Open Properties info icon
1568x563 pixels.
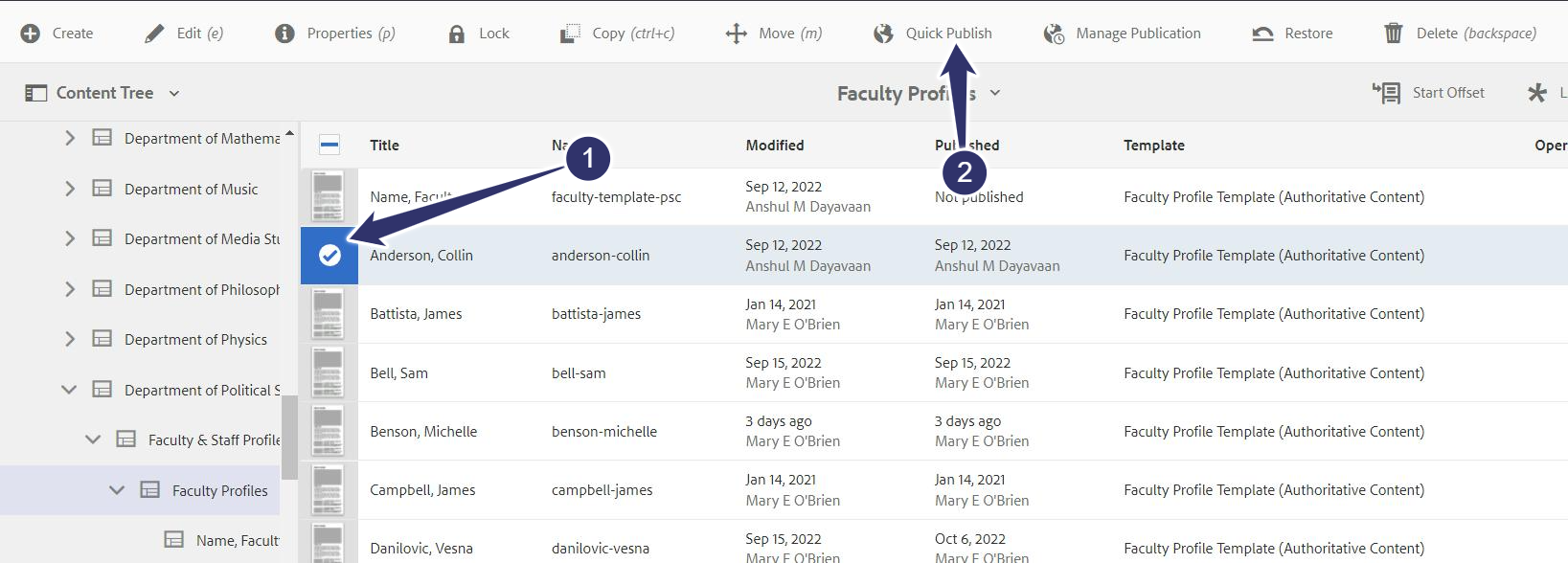(x=284, y=34)
